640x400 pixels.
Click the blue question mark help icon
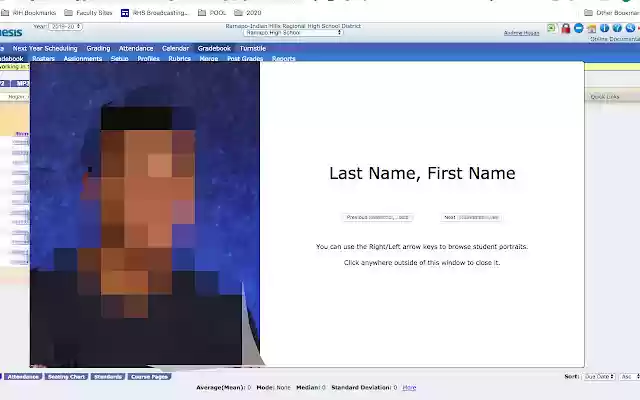pos(617,28)
